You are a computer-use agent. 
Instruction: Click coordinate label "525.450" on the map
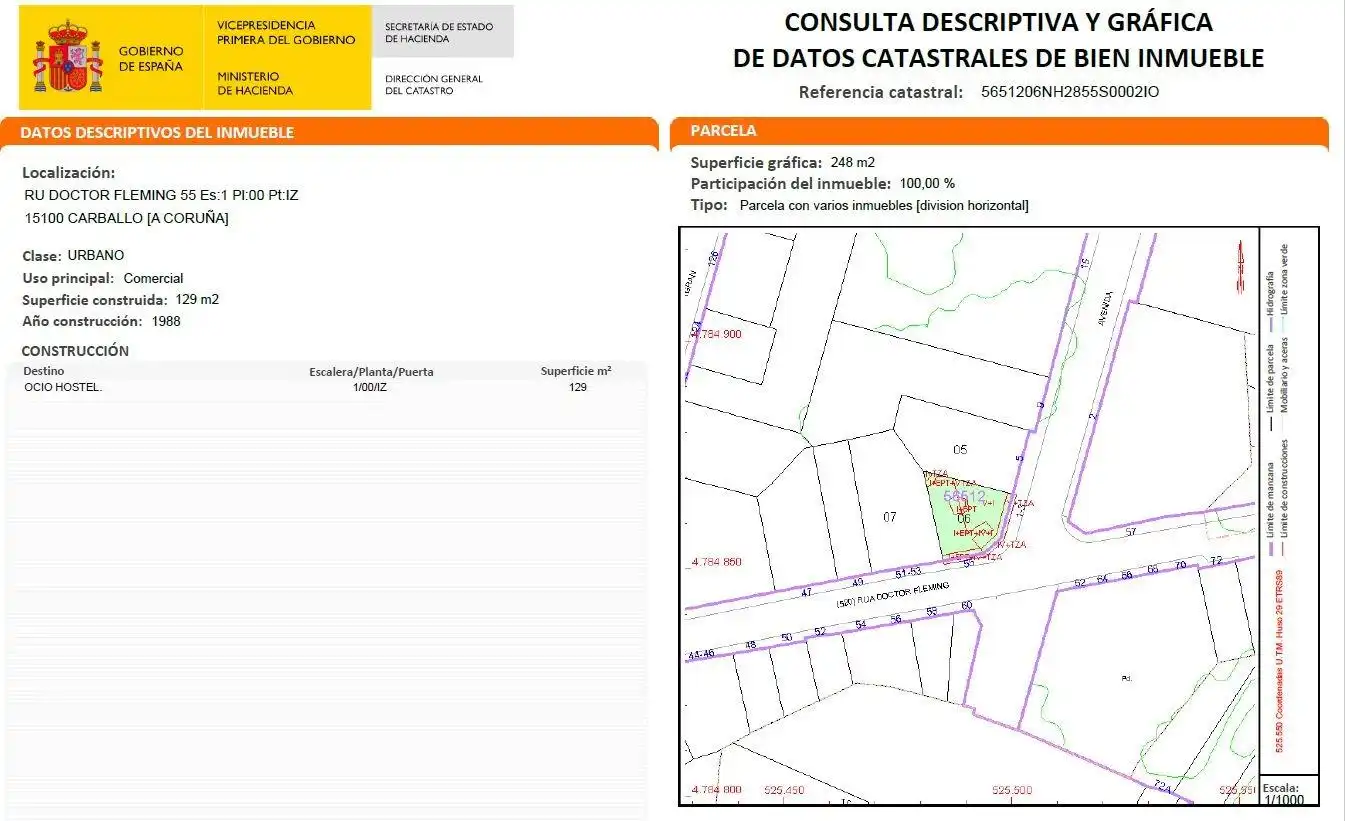click(784, 790)
